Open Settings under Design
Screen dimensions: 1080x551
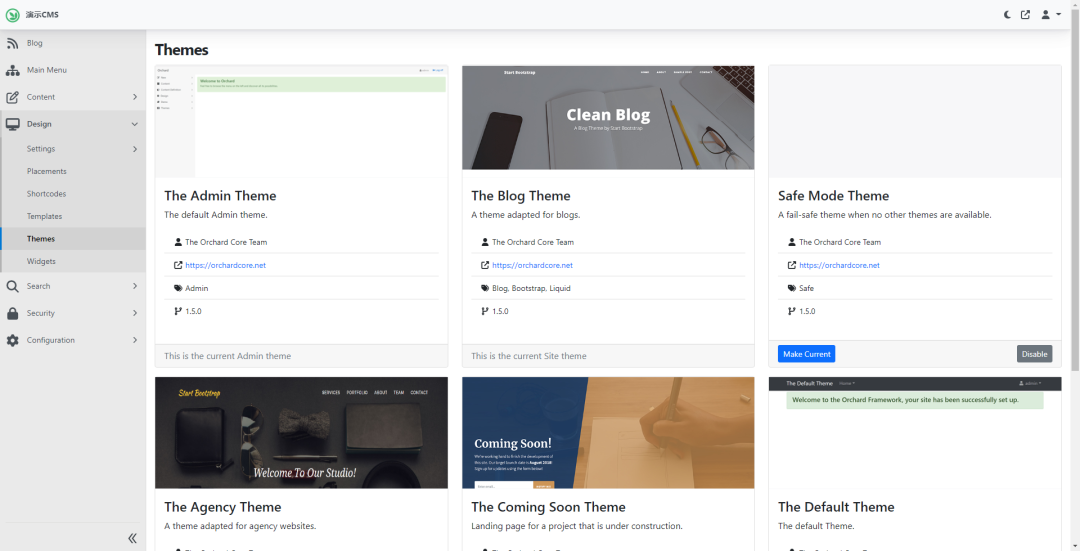[41, 149]
